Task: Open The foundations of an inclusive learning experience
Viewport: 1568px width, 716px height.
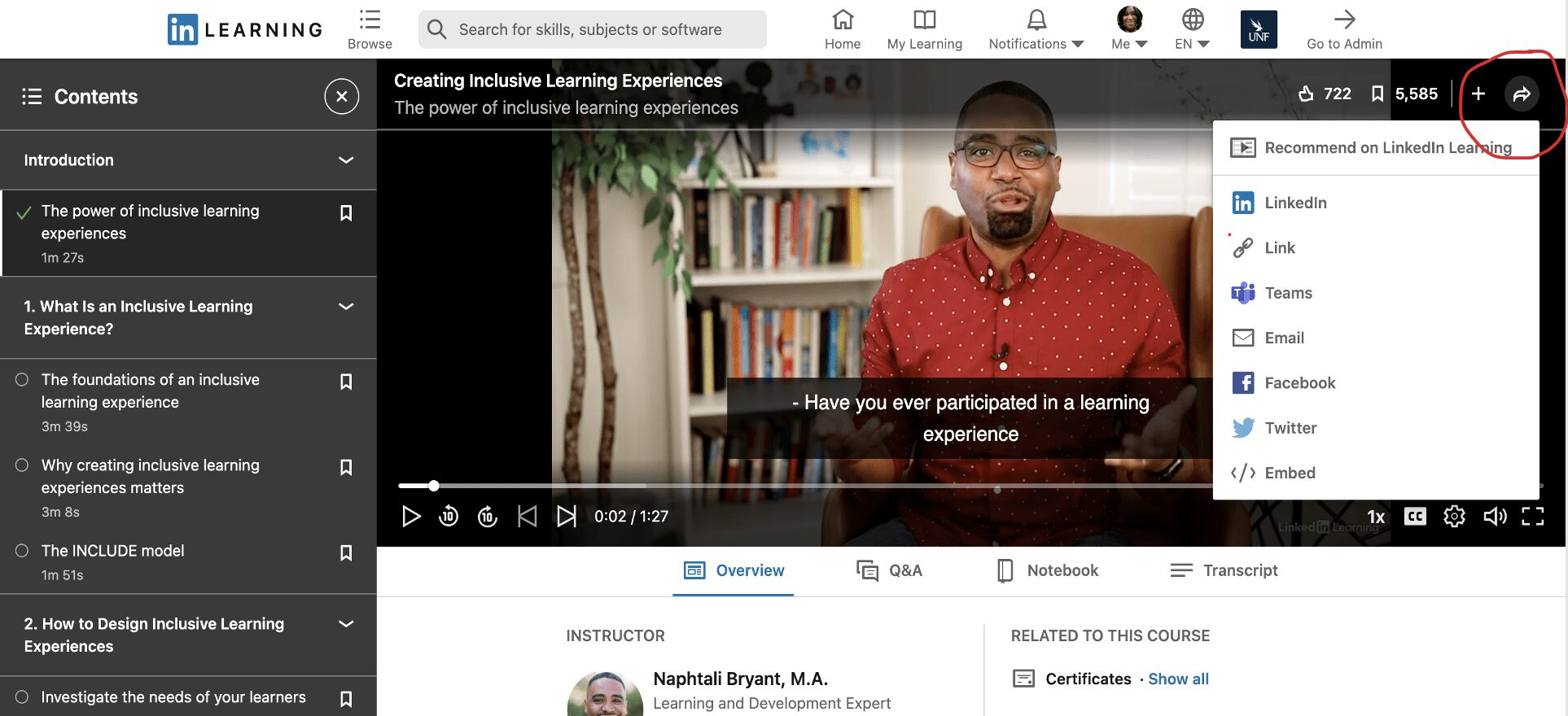Action: [x=151, y=391]
